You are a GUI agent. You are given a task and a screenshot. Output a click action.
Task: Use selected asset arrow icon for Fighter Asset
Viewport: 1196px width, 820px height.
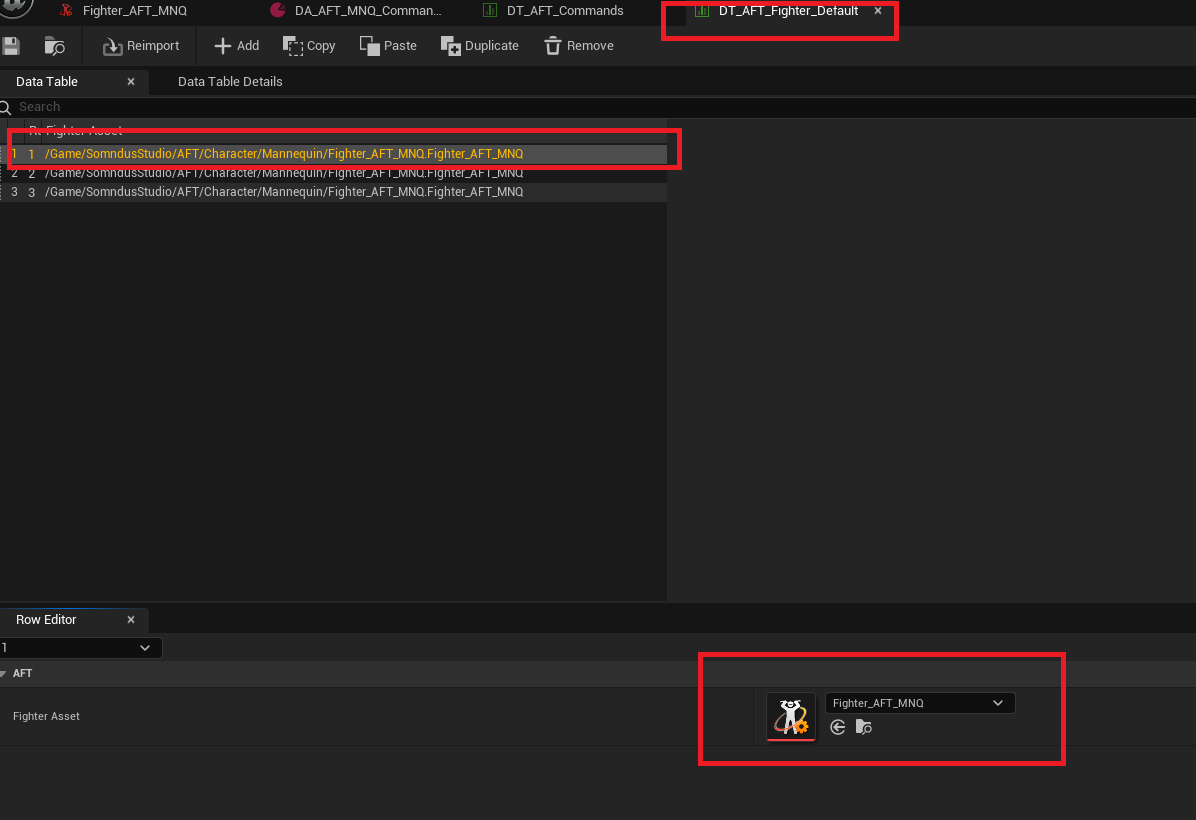click(x=838, y=727)
